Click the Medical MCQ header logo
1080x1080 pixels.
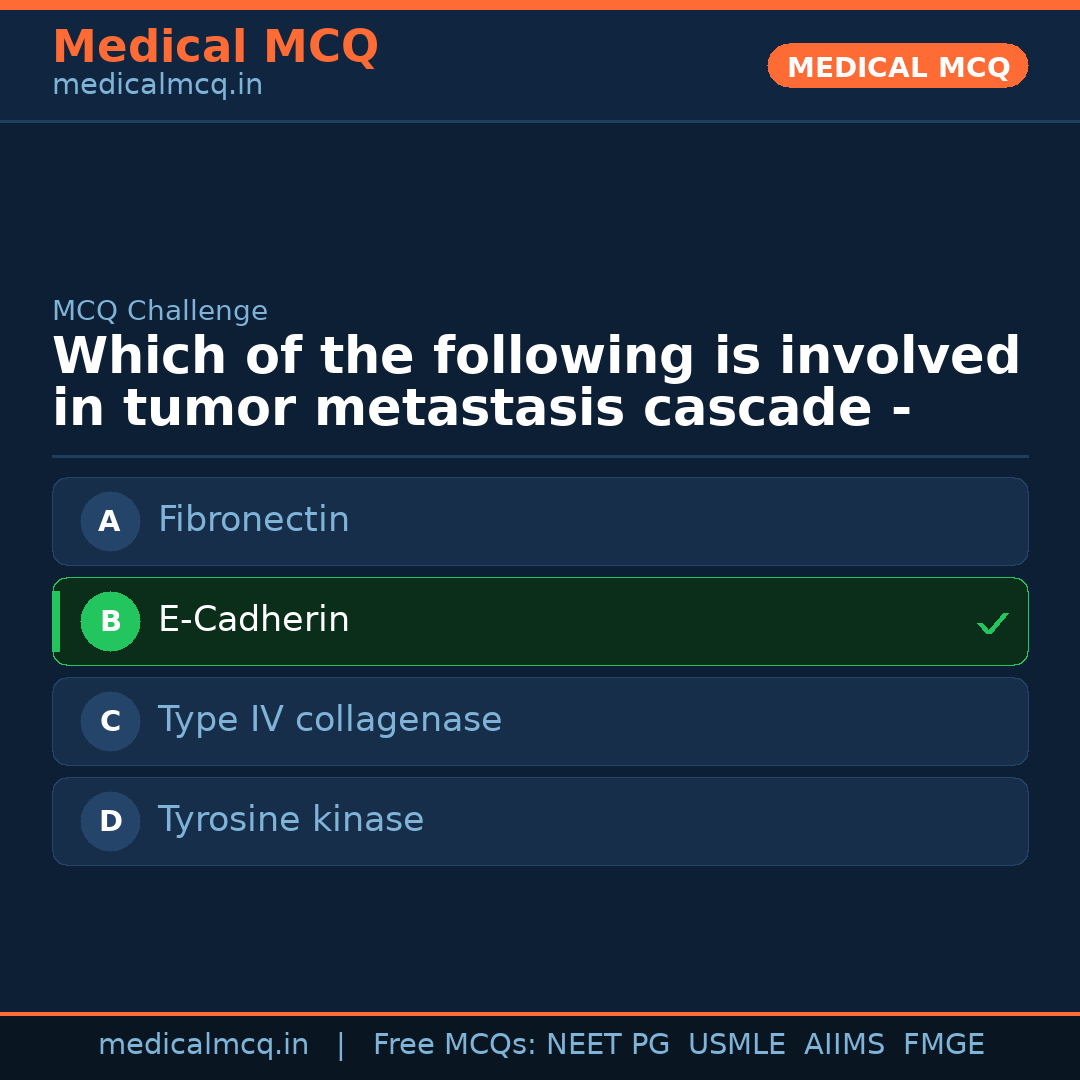click(x=215, y=46)
